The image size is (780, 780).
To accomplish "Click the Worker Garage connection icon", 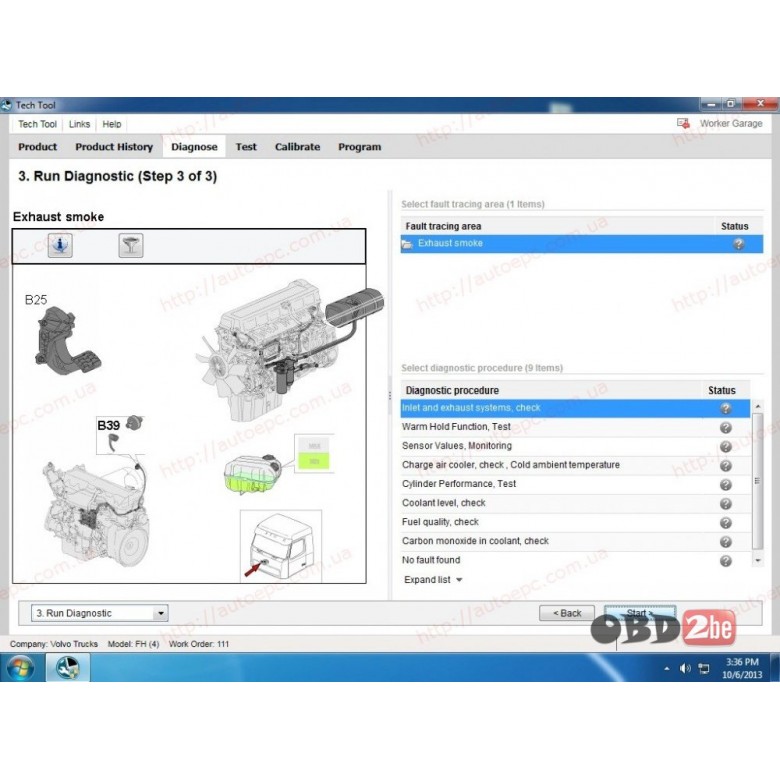I will point(683,123).
